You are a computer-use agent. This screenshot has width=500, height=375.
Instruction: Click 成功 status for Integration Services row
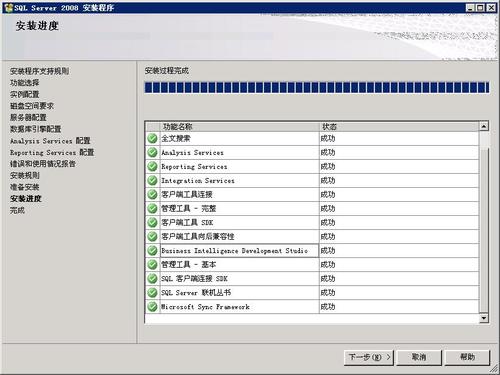328,181
